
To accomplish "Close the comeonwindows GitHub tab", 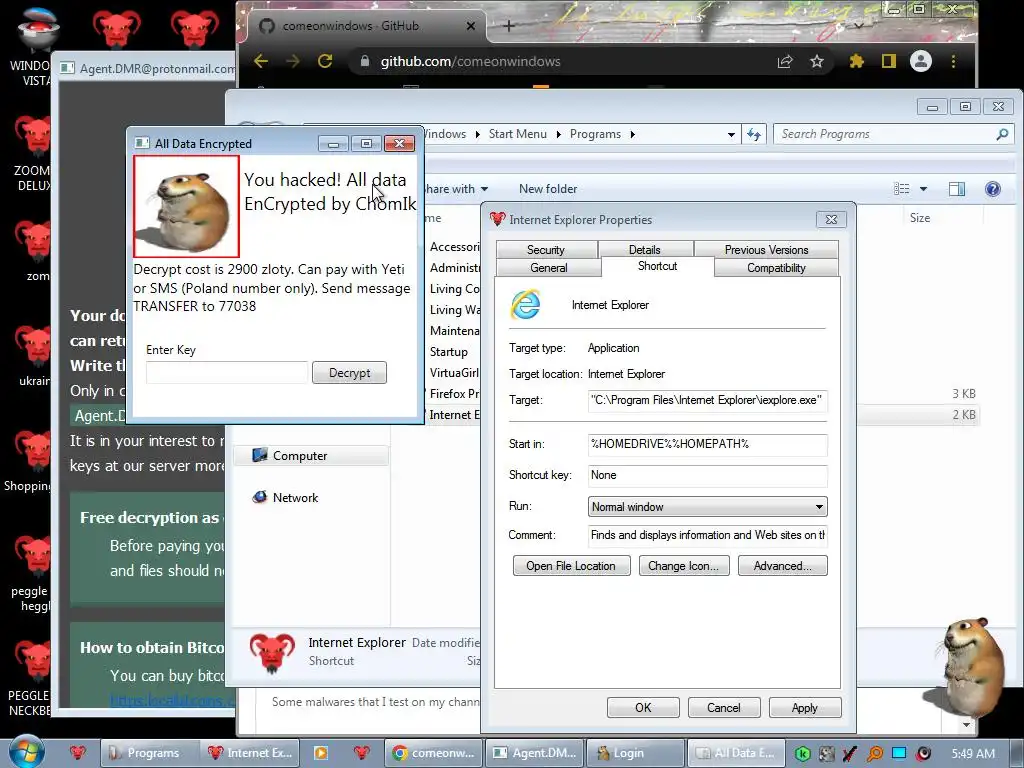I will click(x=471, y=26).
